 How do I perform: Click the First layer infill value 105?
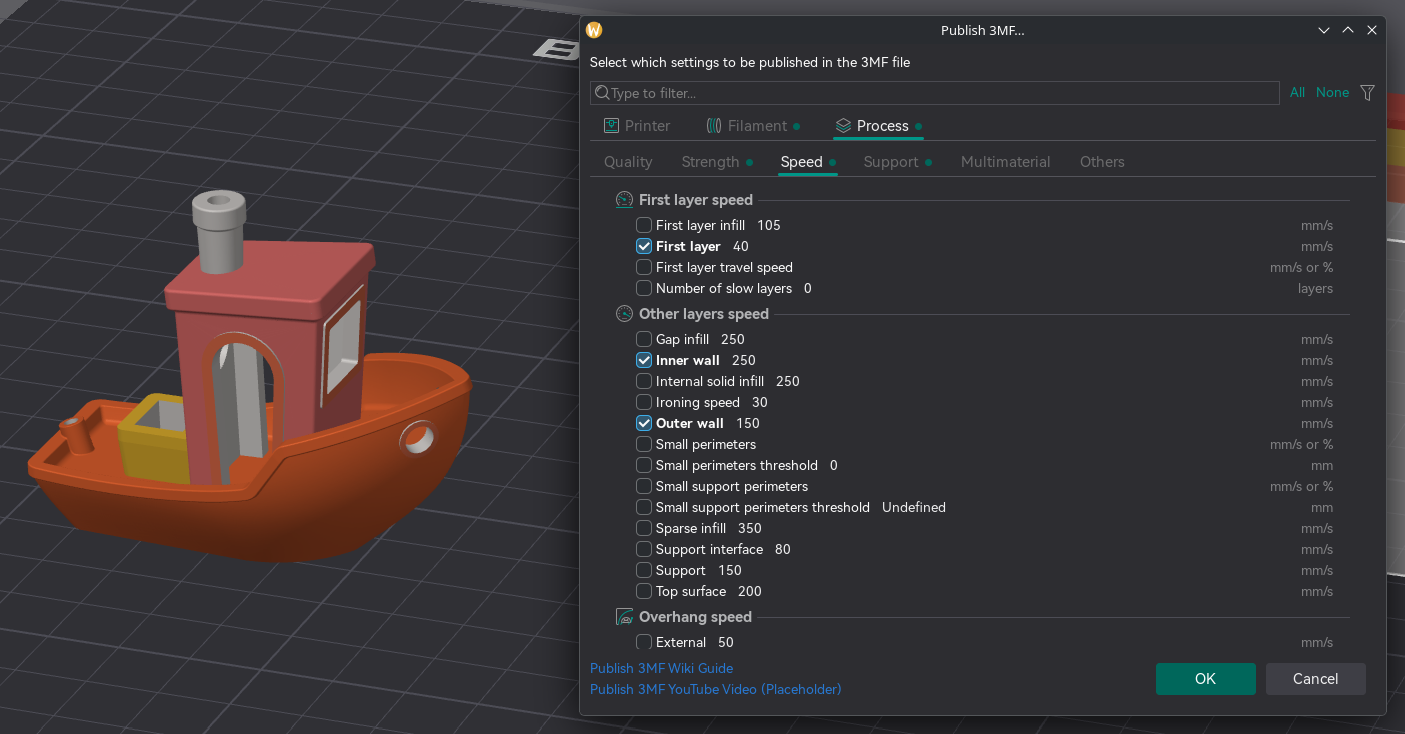pyautogui.click(x=769, y=225)
